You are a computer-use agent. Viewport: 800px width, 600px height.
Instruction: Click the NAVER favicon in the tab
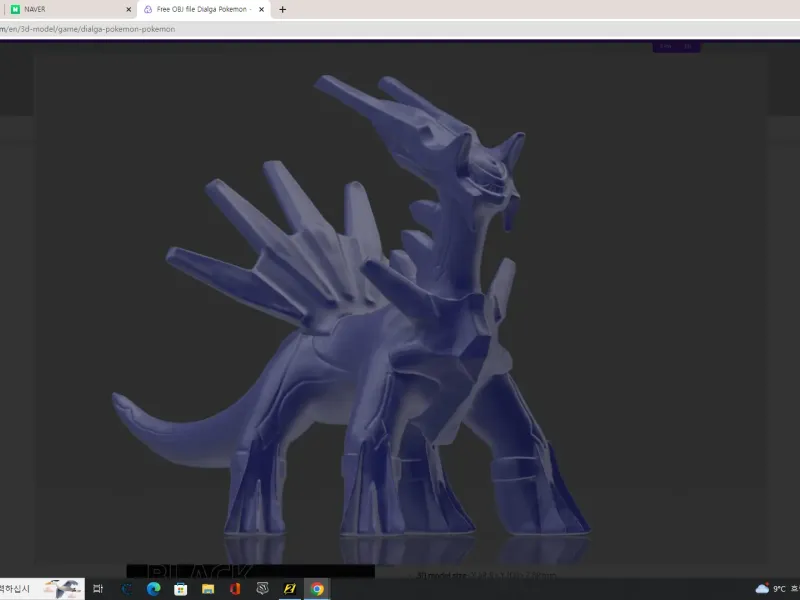click(x=15, y=9)
